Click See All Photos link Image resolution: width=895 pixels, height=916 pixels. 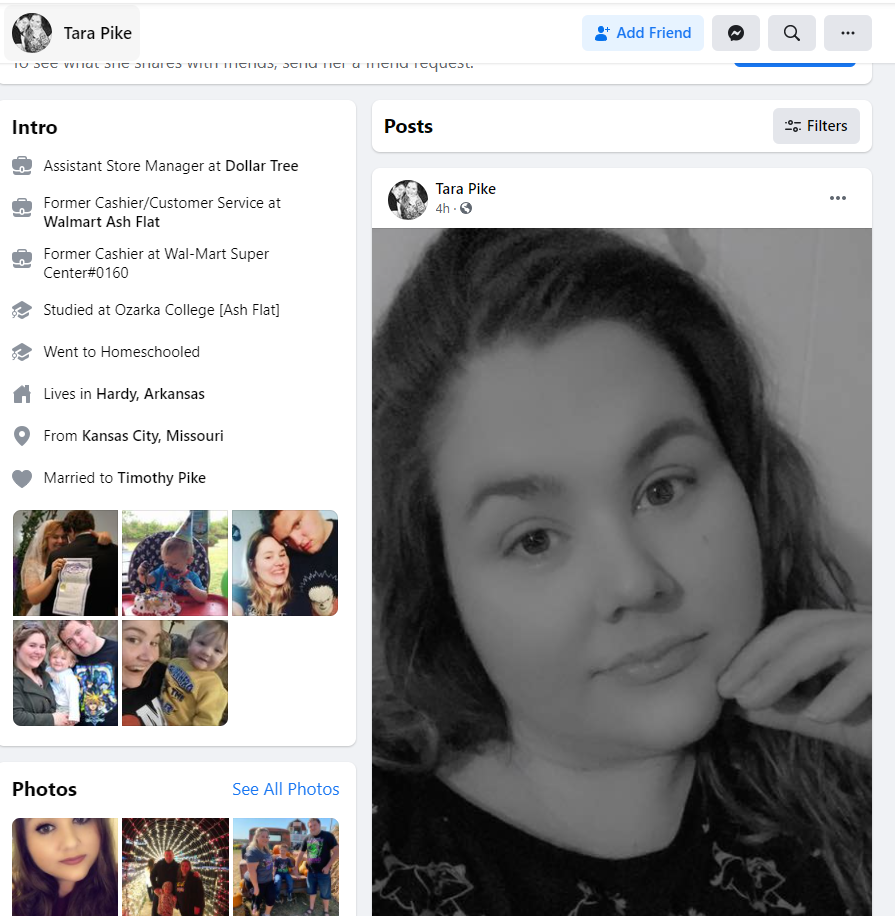(x=286, y=789)
